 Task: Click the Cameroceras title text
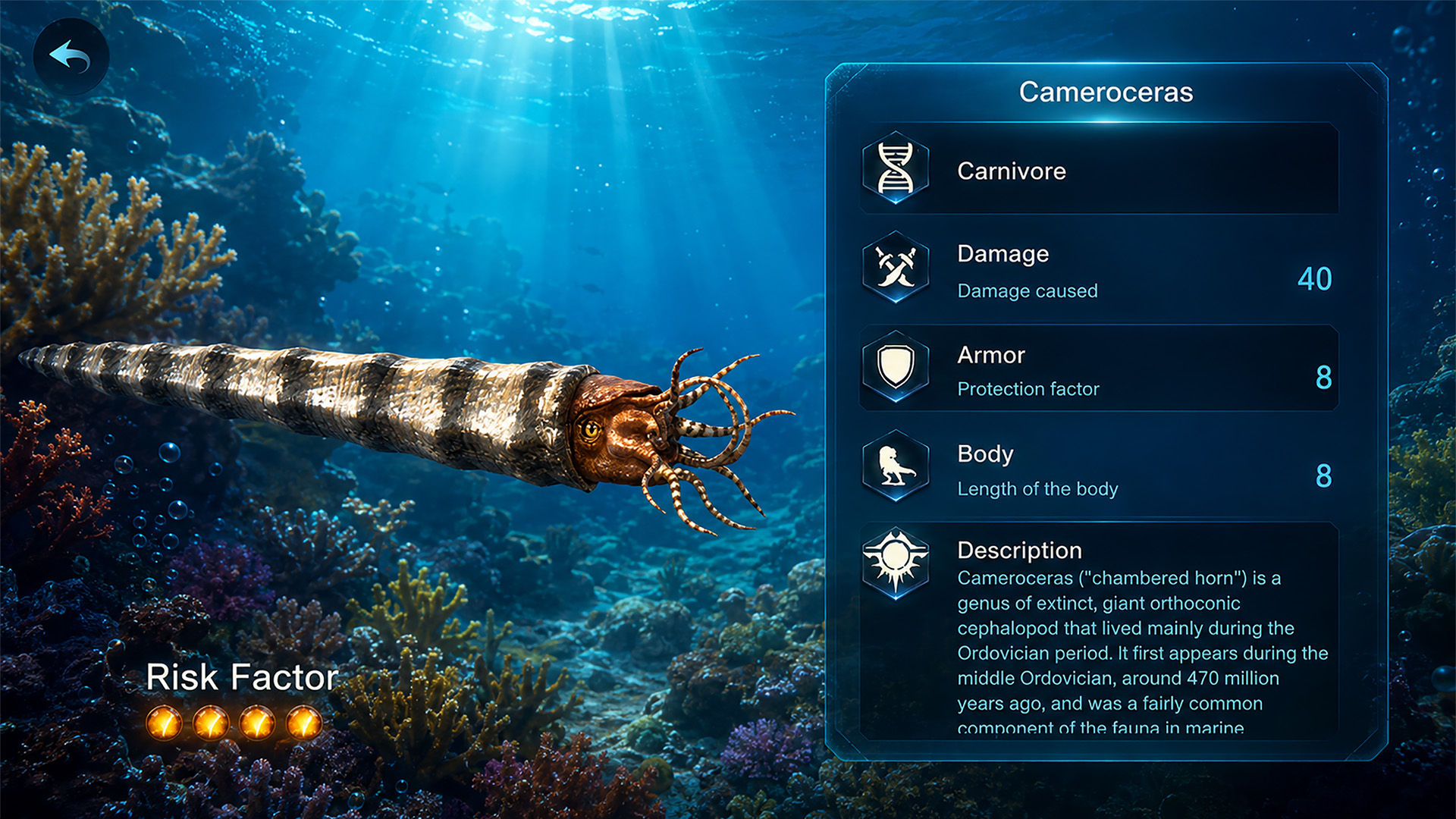coord(1106,92)
